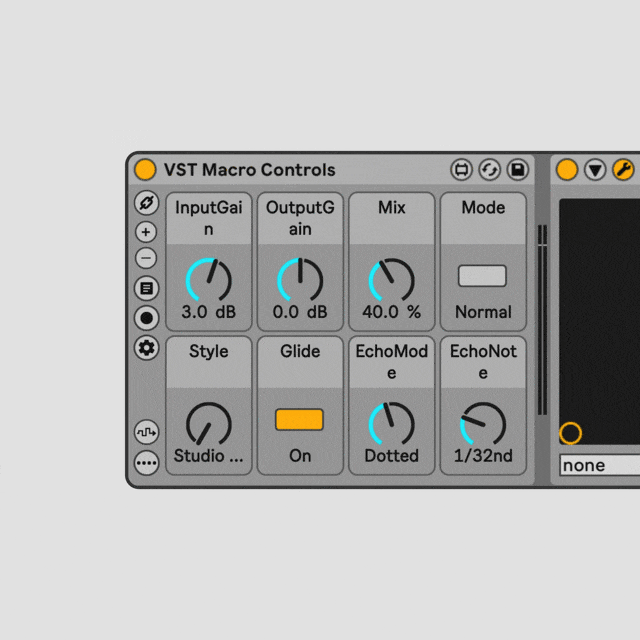Click the '1/32nd' value text

coord(483,456)
